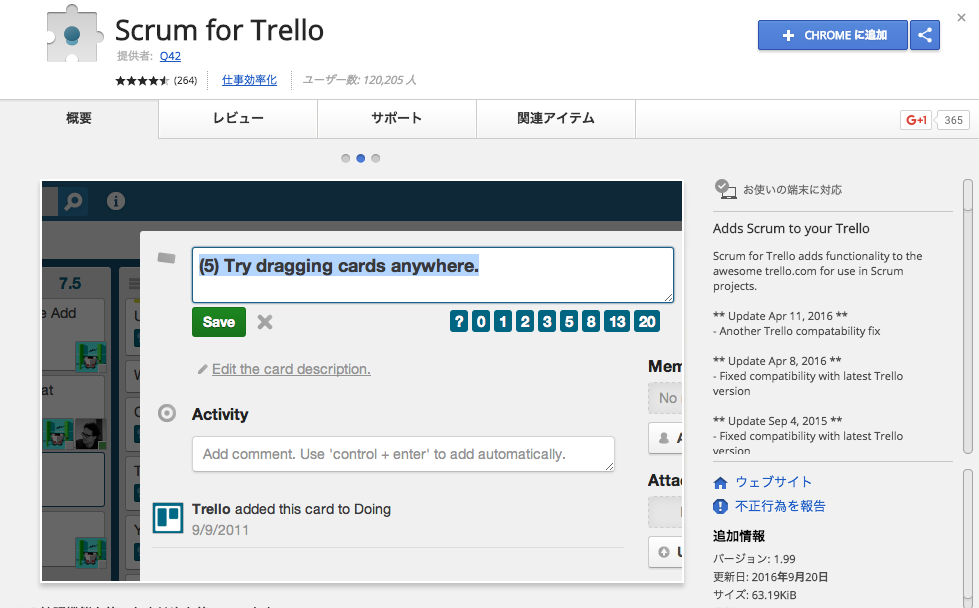This screenshot has width=979, height=608.
Task: Click the home icon beside ウェブサイト
Action: [720, 482]
